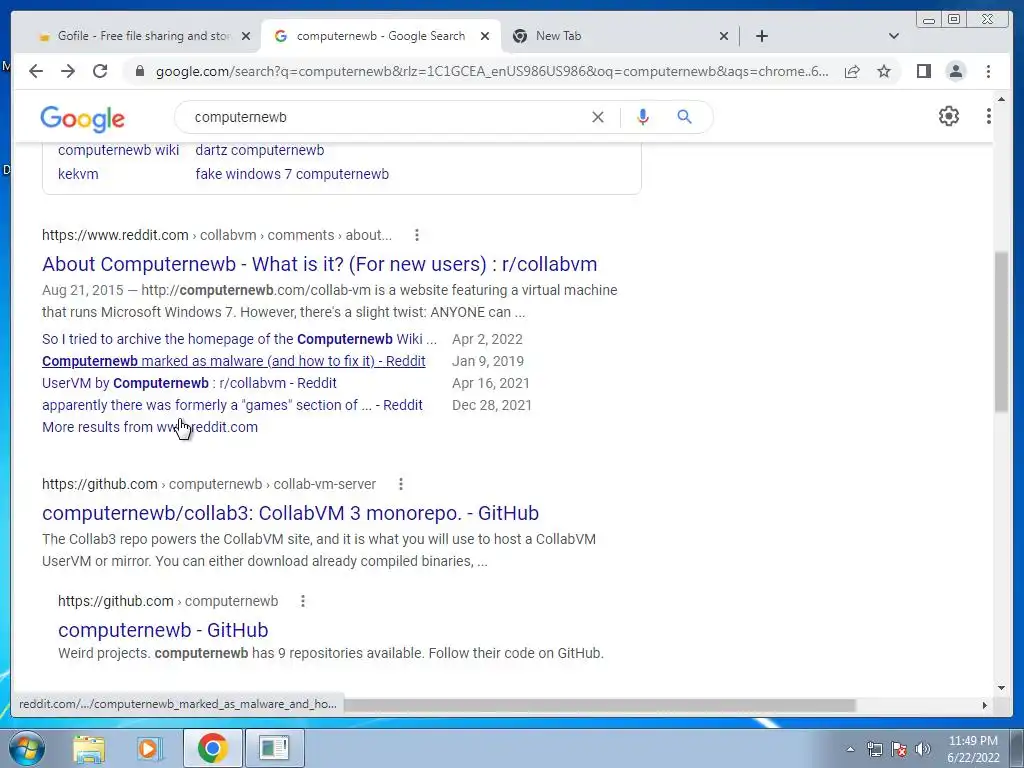Clear the search box with the X
The image size is (1024, 768).
pos(598,118)
